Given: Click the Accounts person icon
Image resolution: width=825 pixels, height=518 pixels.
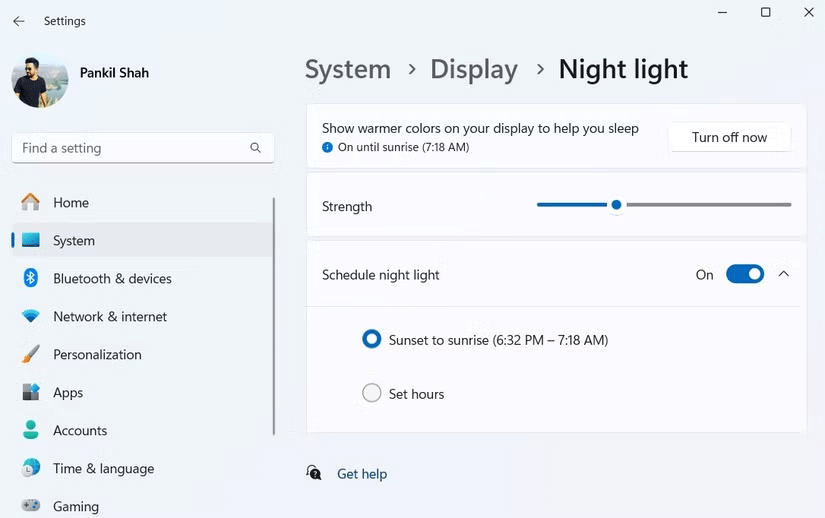Looking at the screenshot, I should (x=31, y=430).
